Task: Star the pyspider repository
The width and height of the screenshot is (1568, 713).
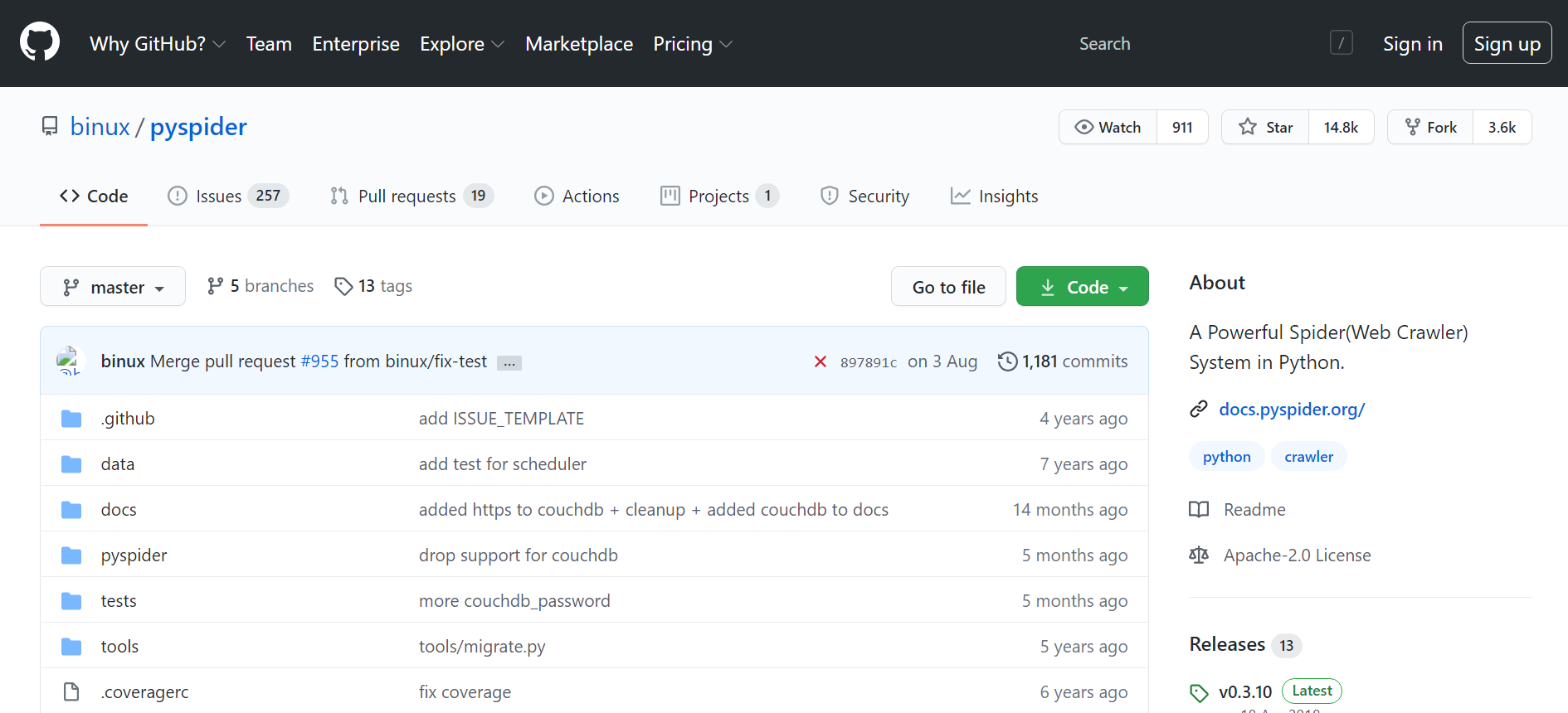Action: pyautogui.click(x=1265, y=127)
